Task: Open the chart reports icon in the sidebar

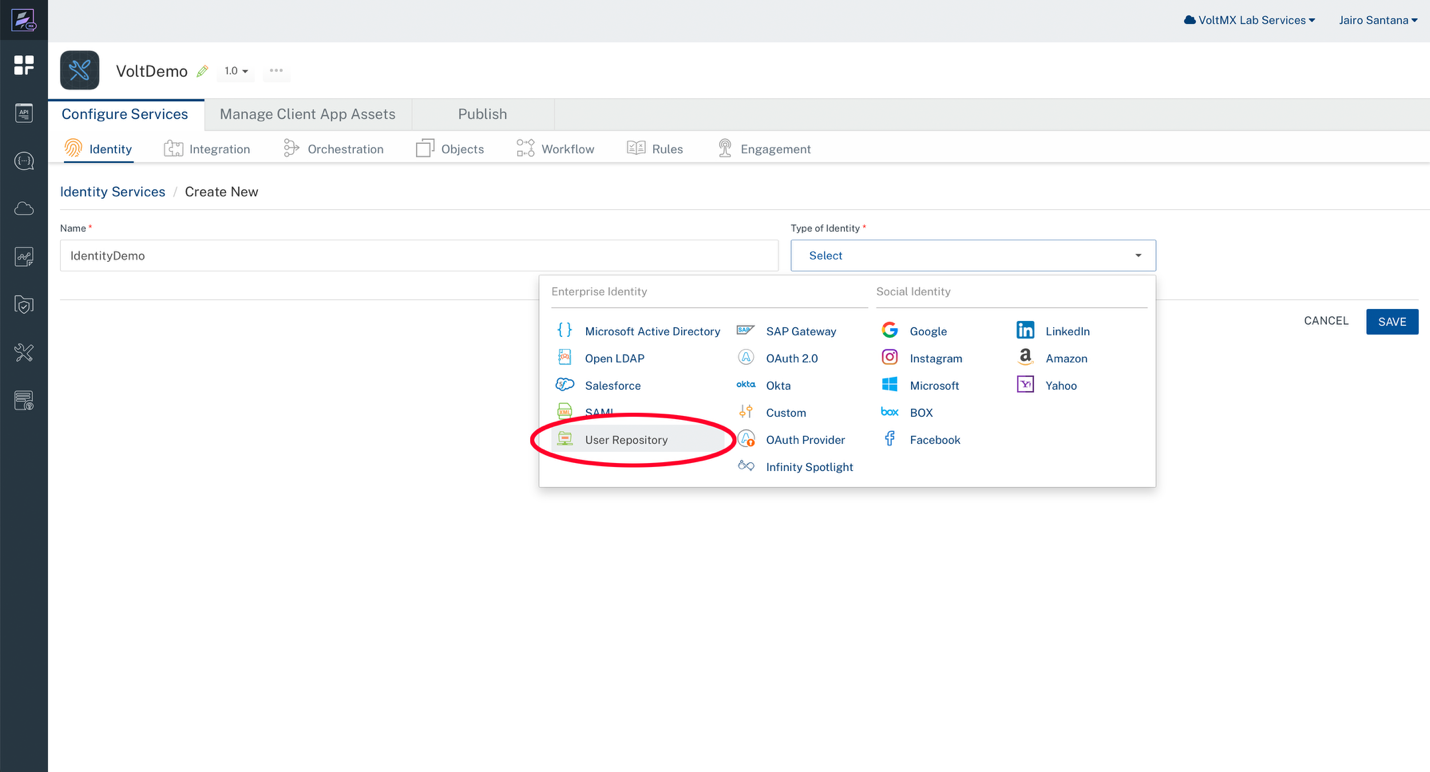Action: [x=24, y=257]
